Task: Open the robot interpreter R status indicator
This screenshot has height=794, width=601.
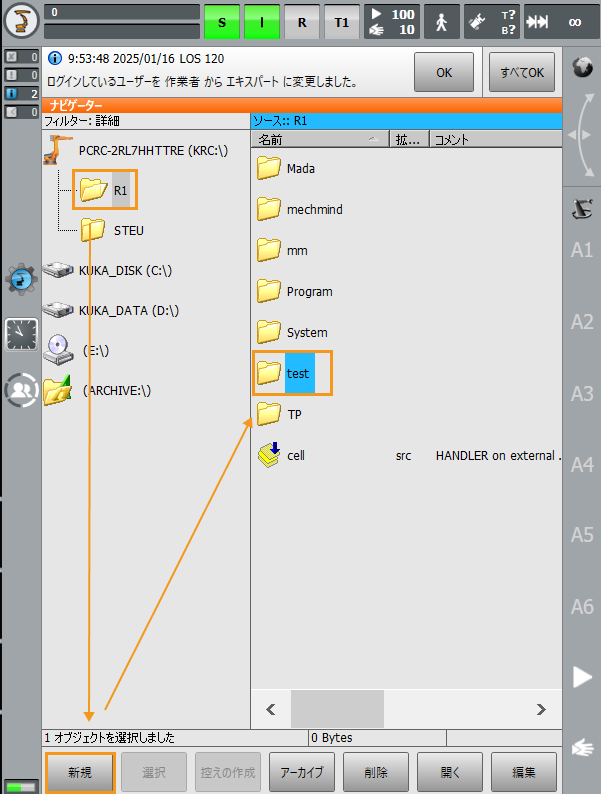Action: click(x=302, y=22)
